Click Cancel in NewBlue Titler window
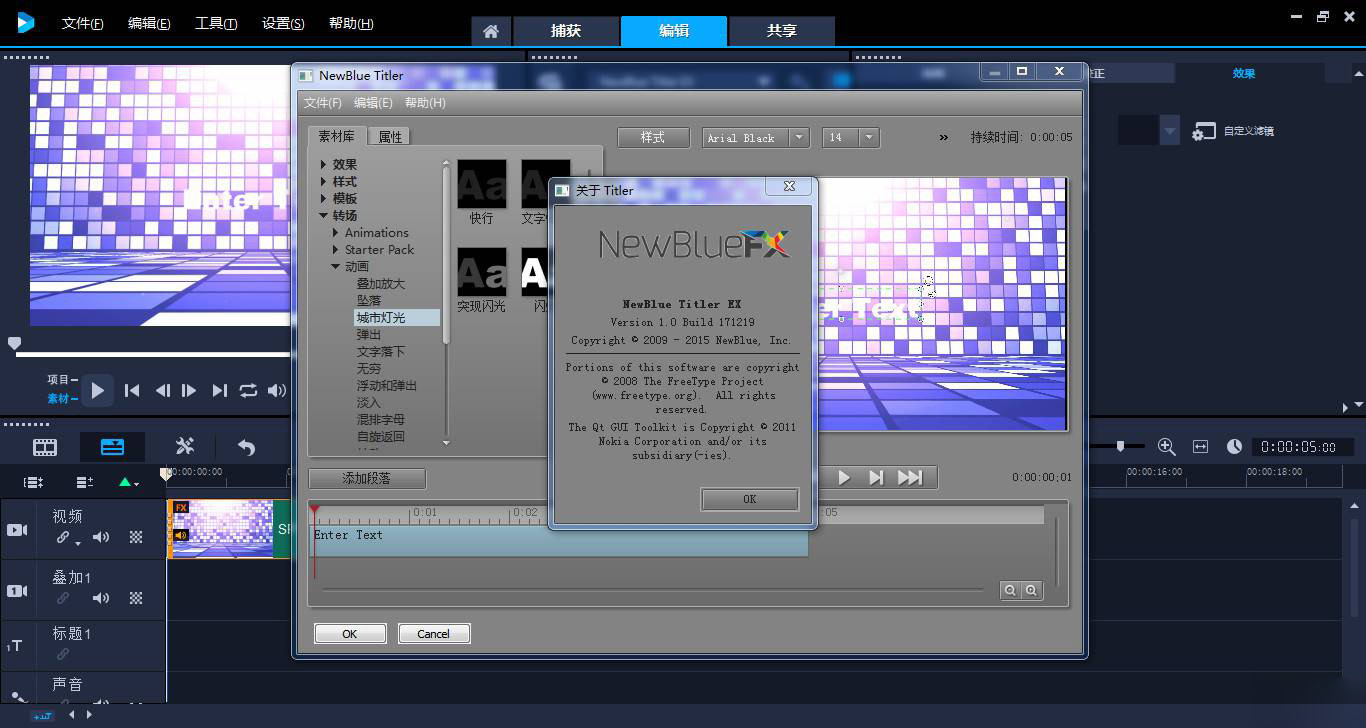The image size is (1366, 728). click(433, 634)
